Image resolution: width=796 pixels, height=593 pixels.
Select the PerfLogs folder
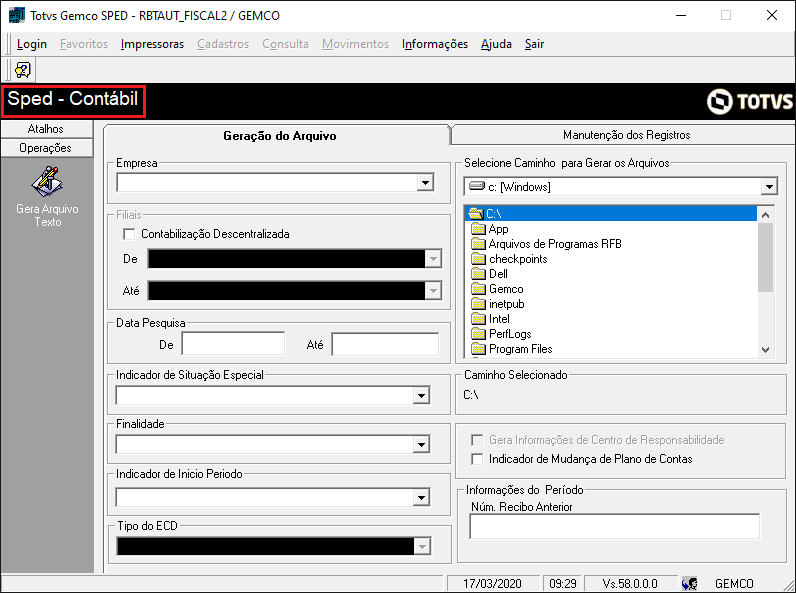point(510,334)
